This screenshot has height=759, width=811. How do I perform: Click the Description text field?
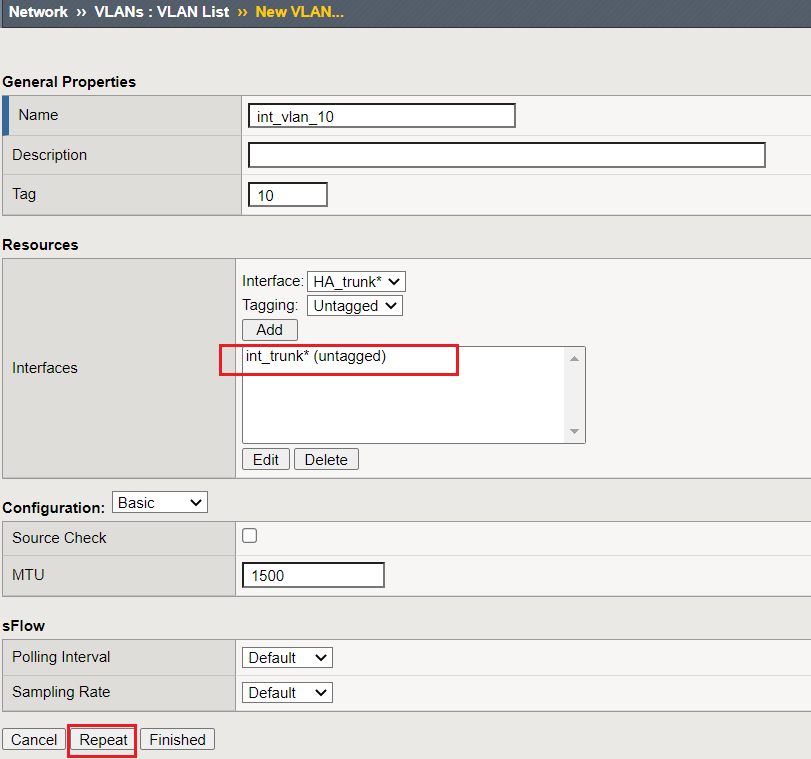coord(507,155)
